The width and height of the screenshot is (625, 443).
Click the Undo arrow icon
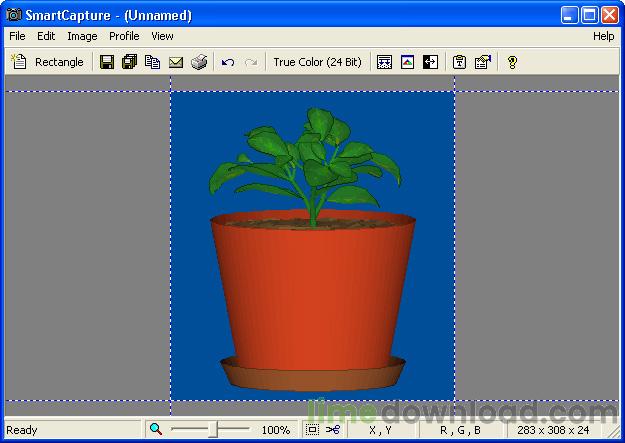click(228, 62)
